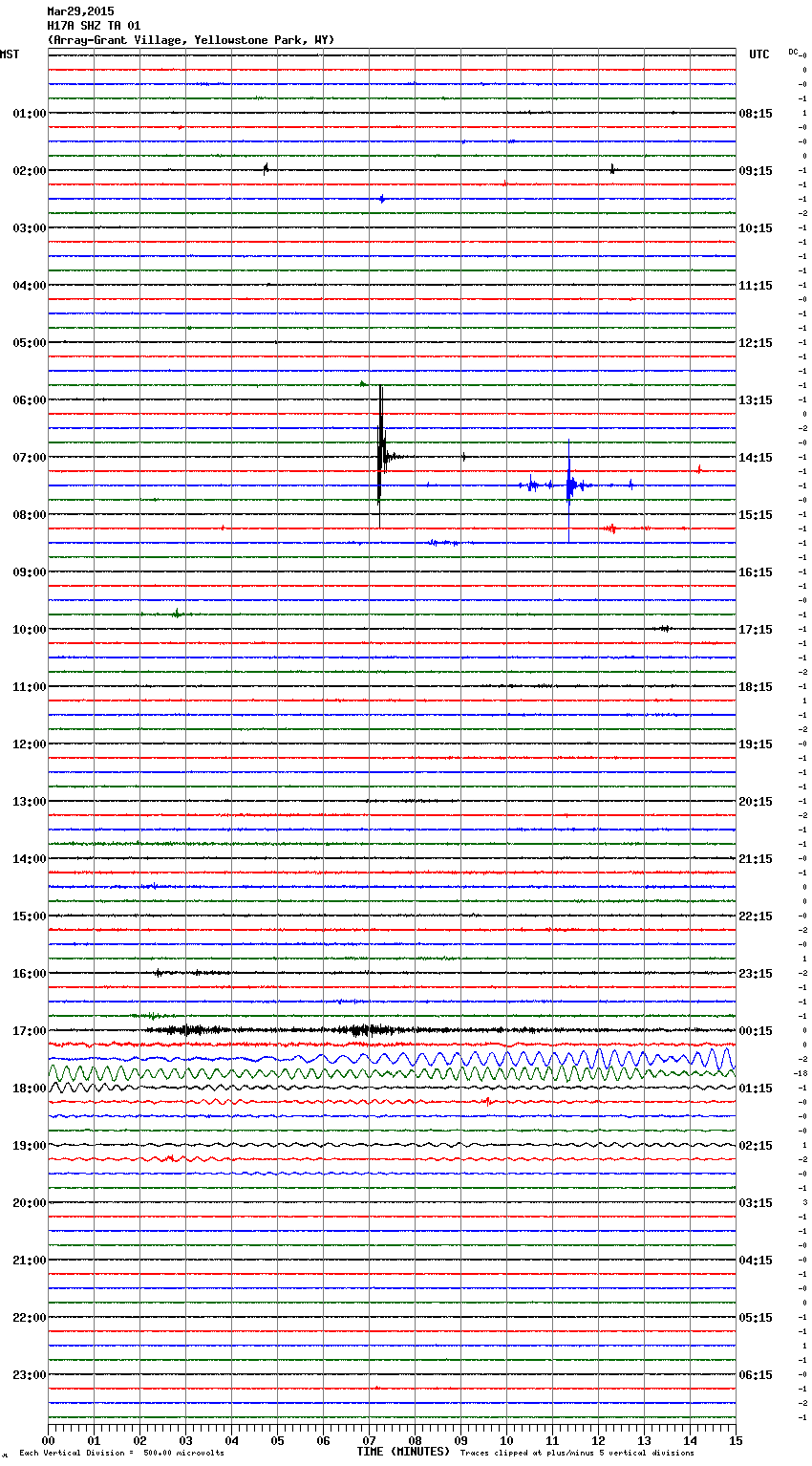Screen dimensions: 812x1466
Task: Select the 13:00 MST time label
Action: tap(29, 802)
